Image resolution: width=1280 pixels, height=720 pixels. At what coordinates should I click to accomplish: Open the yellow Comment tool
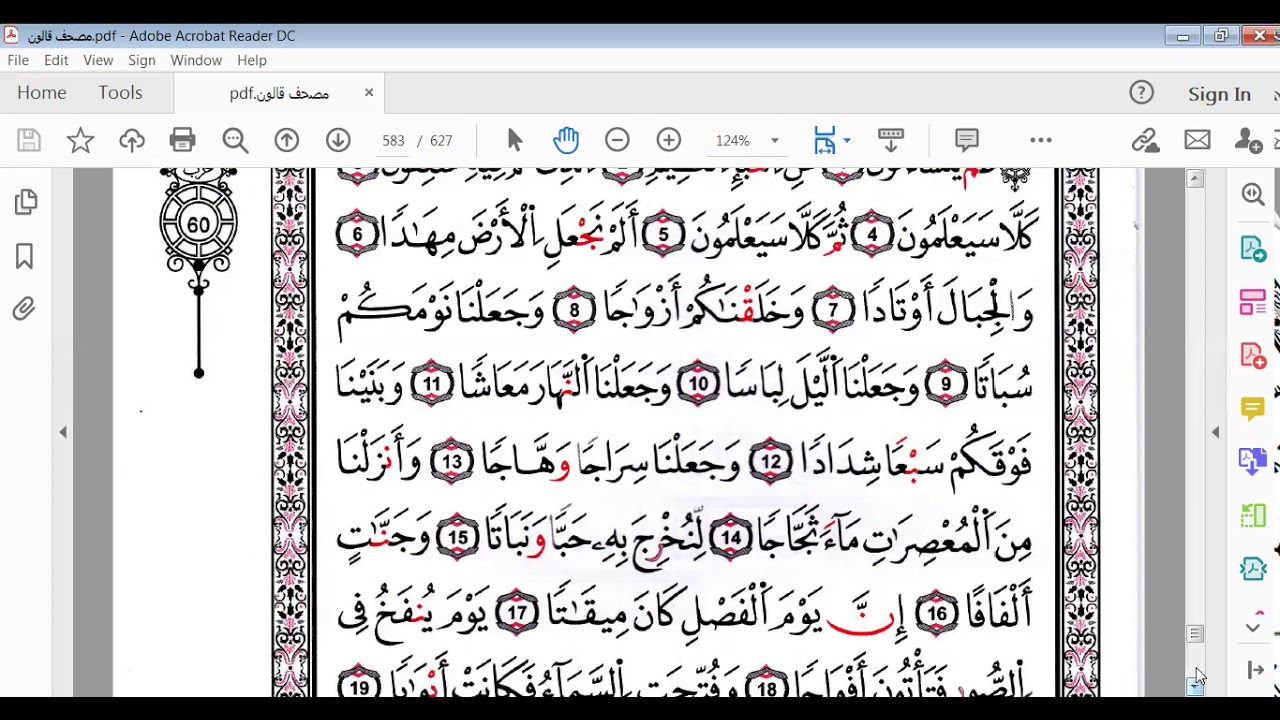(x=1253, y=408)
